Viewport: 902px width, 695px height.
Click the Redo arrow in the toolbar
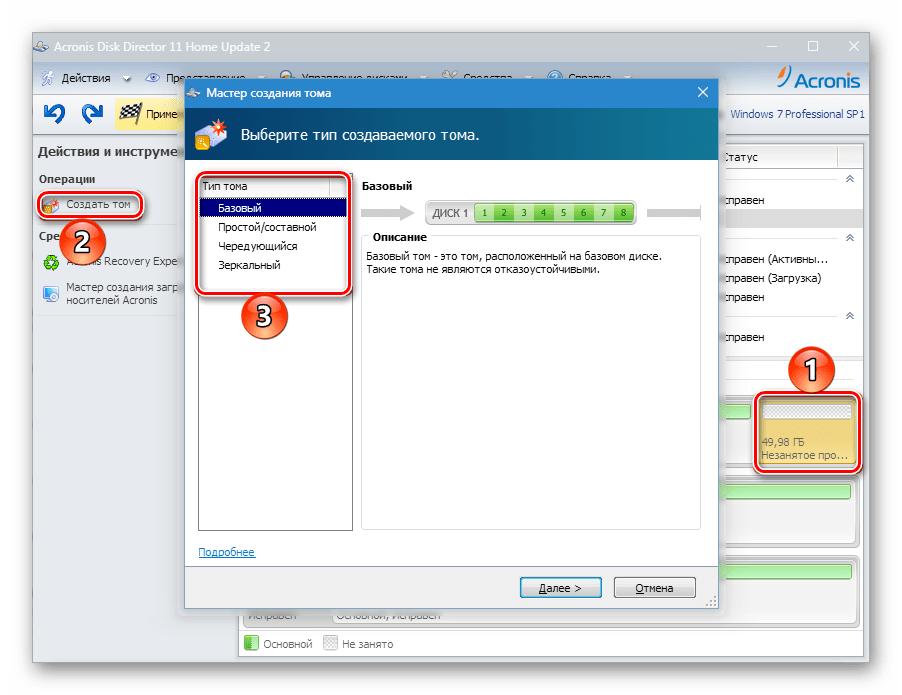(x=92, y=113)
